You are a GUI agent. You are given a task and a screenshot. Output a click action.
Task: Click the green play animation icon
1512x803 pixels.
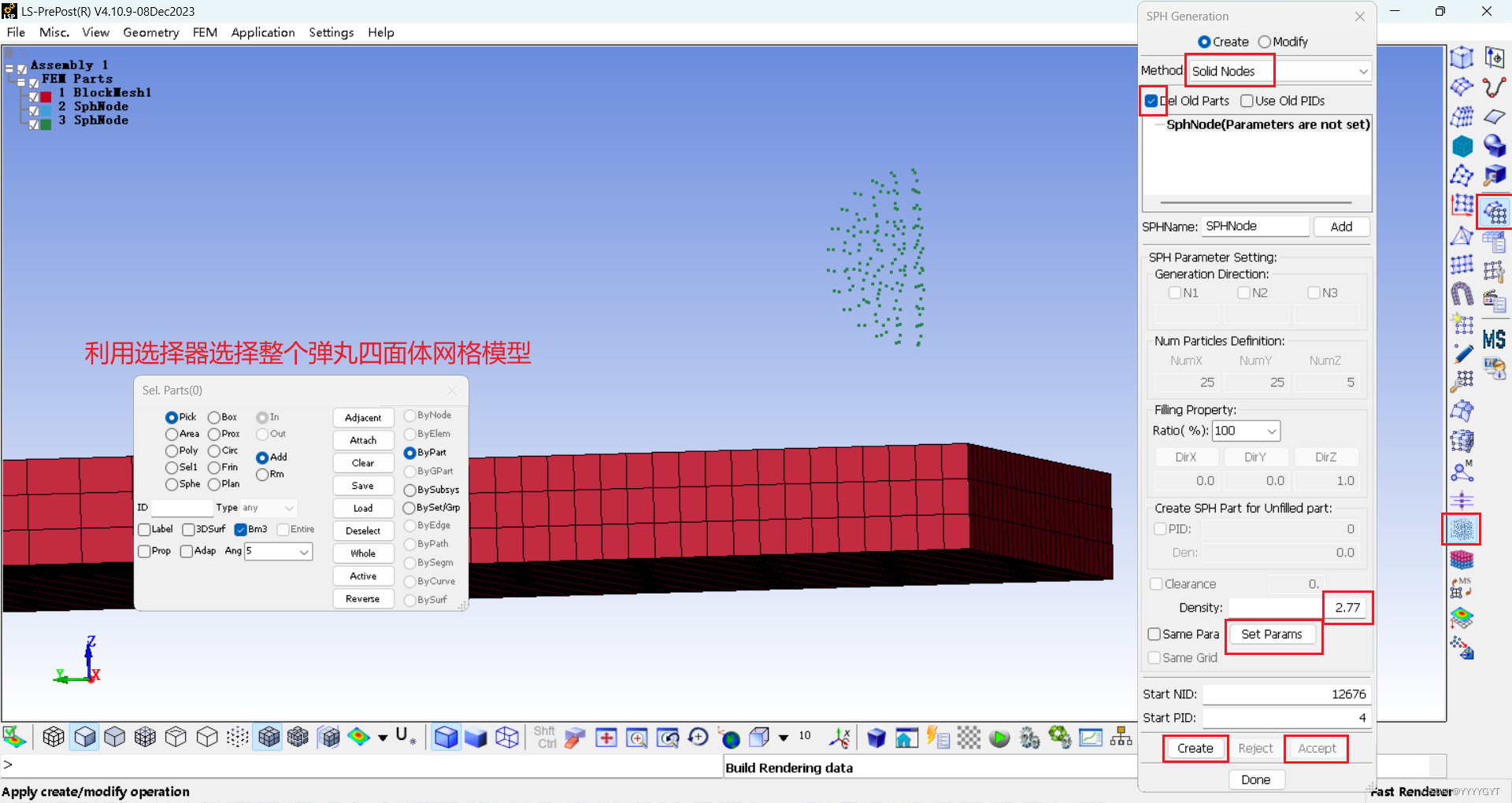pos(999,738)
